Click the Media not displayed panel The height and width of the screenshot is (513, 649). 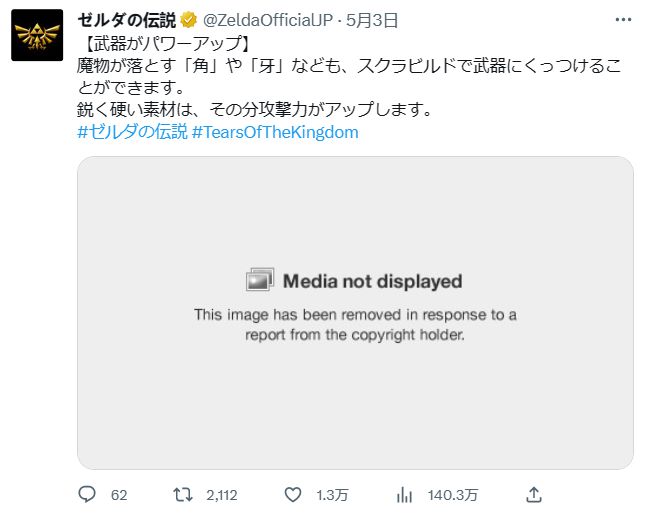click(355, 313)
